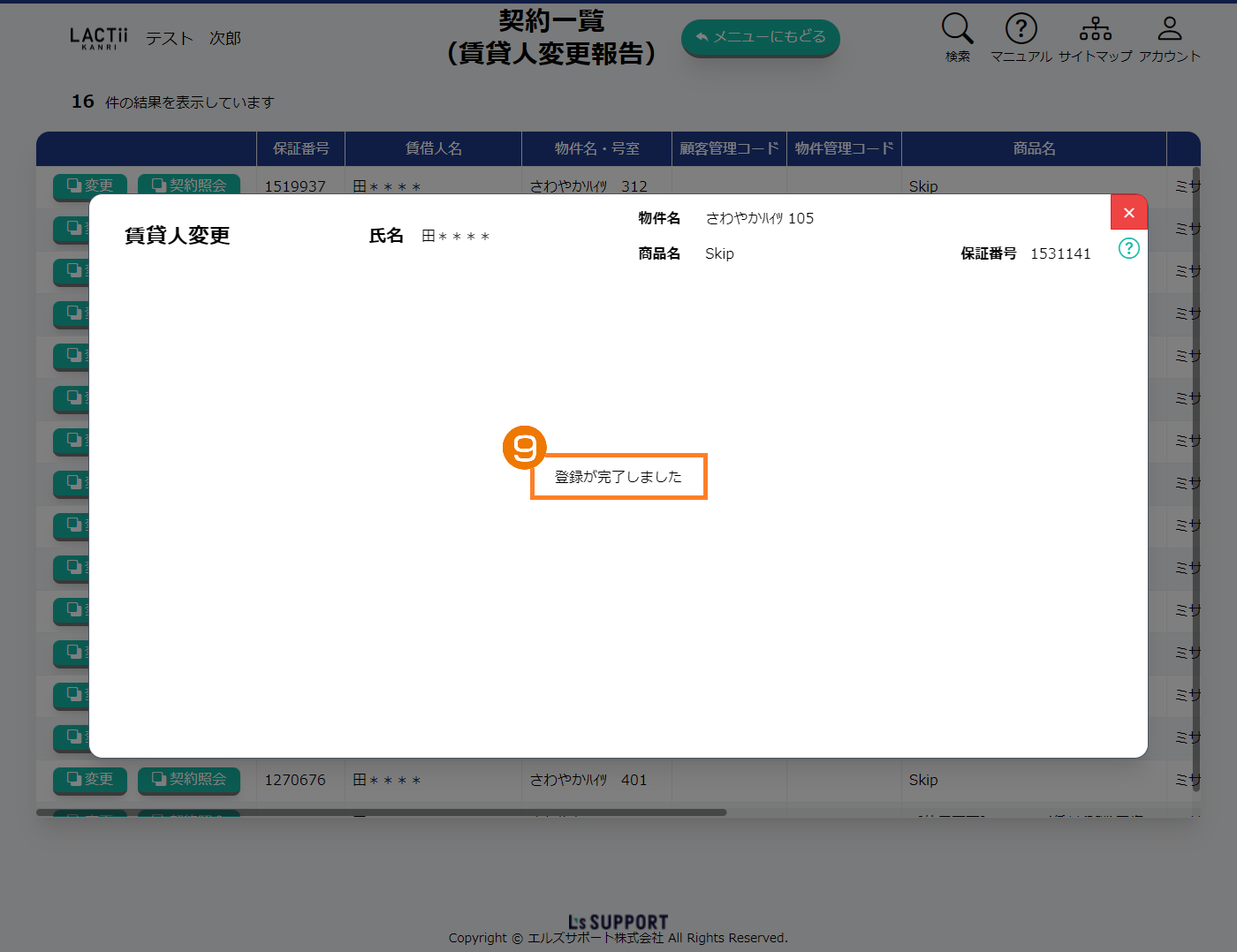Click the 物件名・号室 column header
The height and width of the screenshot is (952, 1237).
(596, 148)
